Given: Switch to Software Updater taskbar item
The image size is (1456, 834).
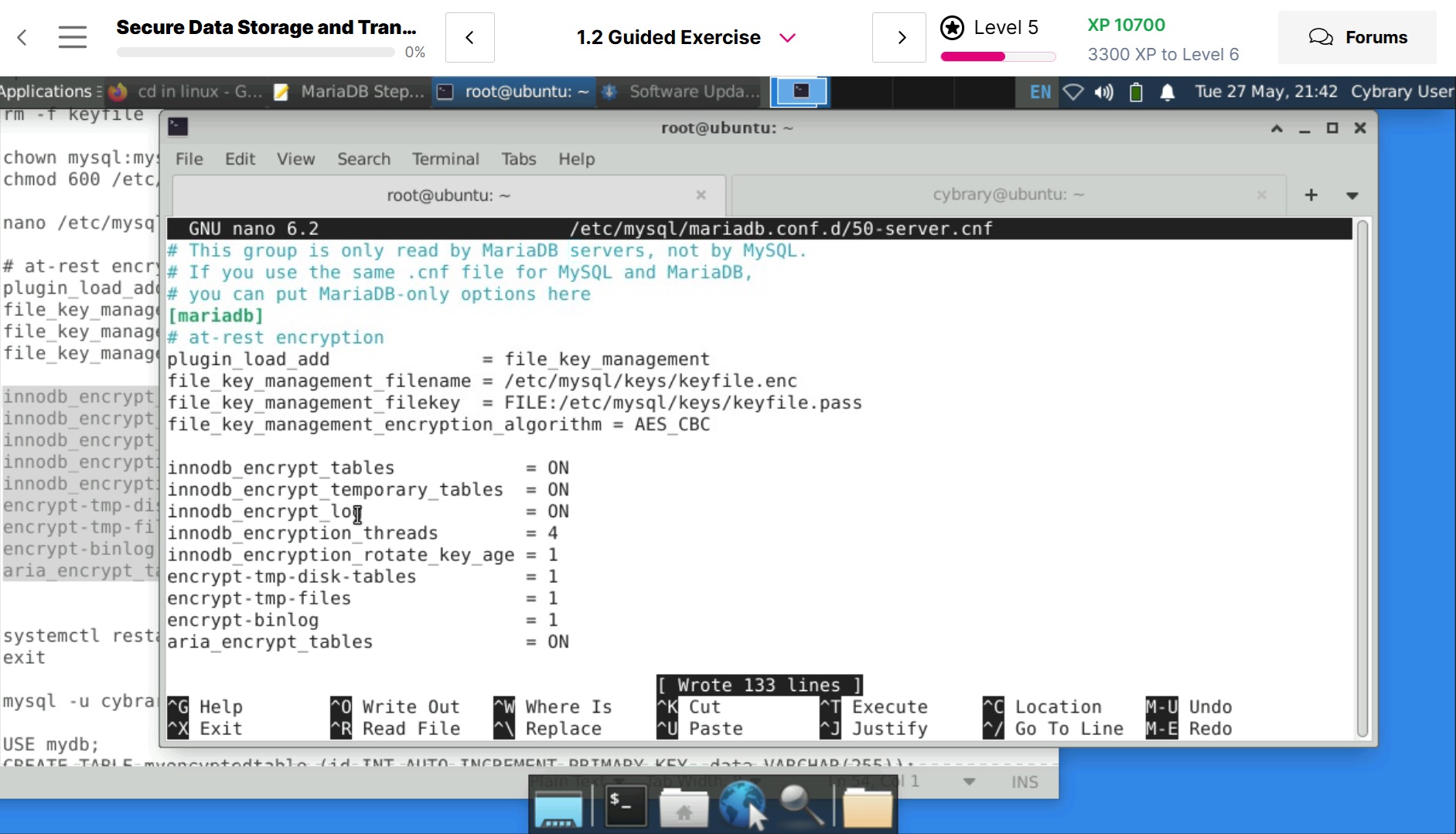Looking at the screenshot, I should [682, 91].
